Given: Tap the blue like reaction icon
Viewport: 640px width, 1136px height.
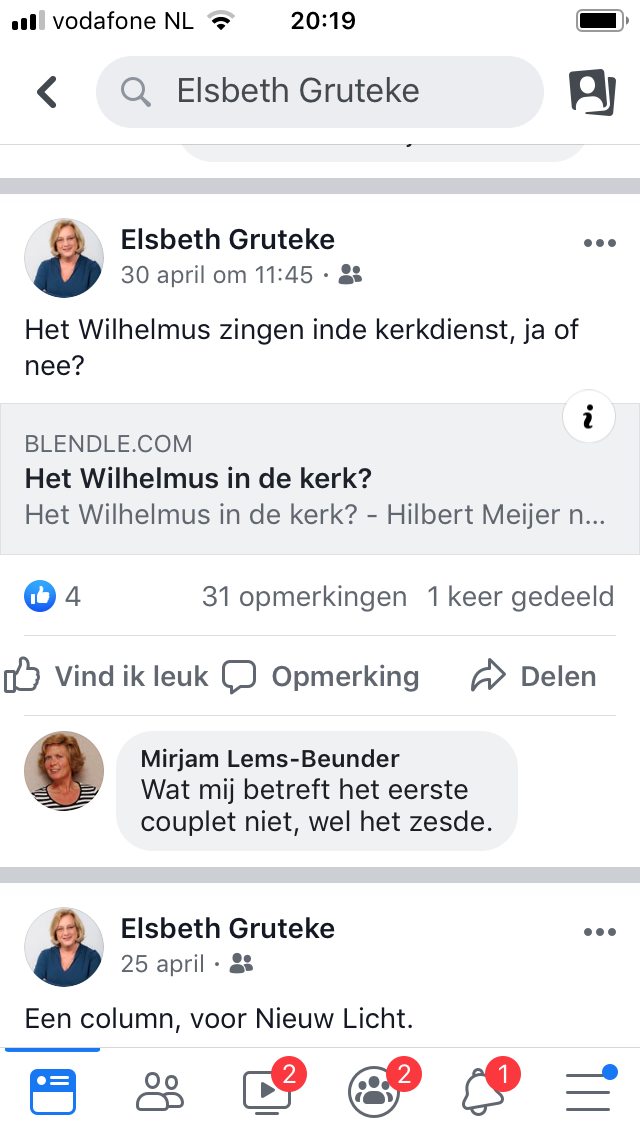Looking at the screenshot, I should [39, 597].
